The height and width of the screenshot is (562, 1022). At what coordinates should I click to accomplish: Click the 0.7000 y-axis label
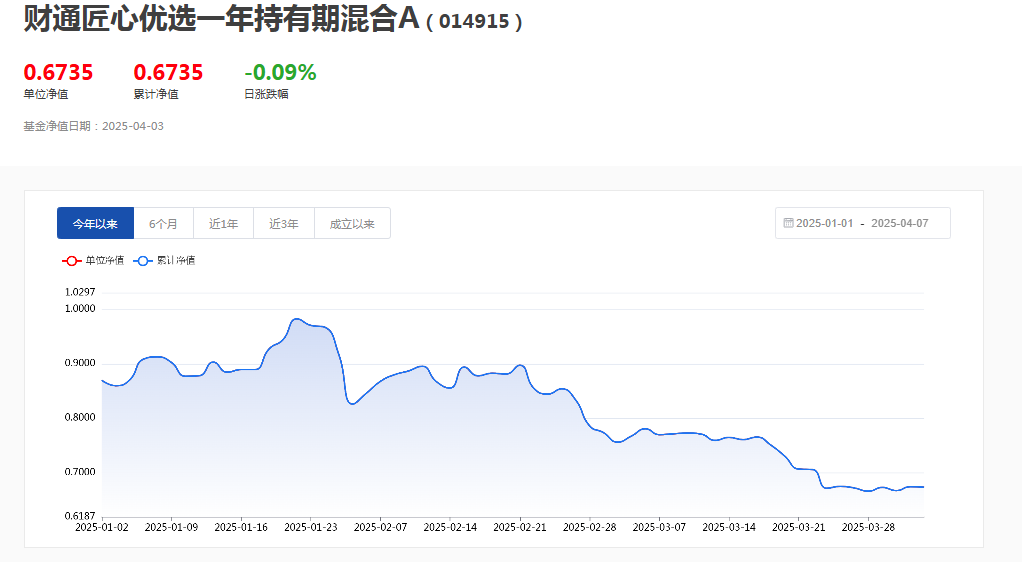[x=80, y=472]
